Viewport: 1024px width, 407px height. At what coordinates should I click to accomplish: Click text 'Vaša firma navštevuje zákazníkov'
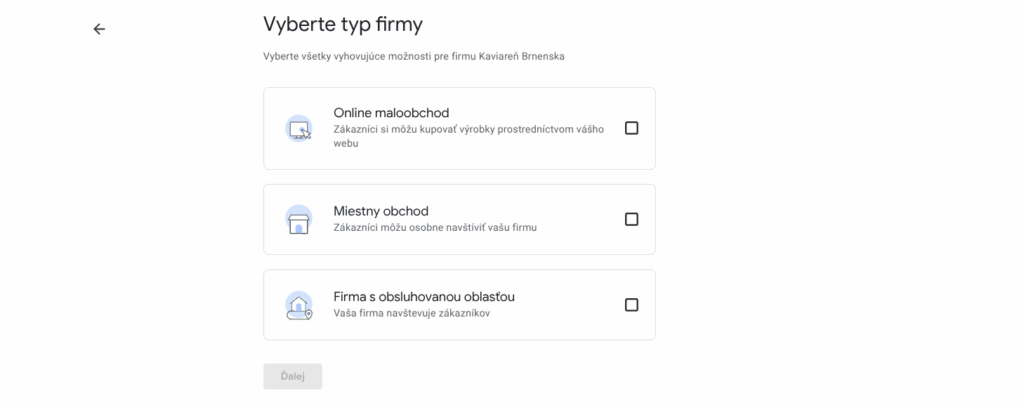click(x=411, y=313)
